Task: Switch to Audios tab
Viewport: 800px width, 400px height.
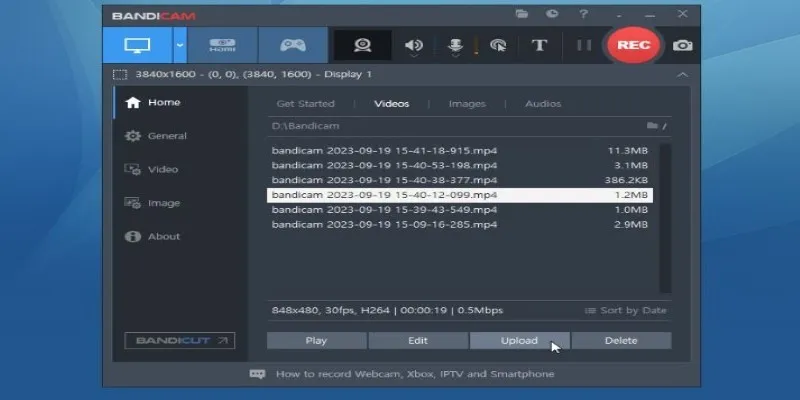Action: click(543, 104)
